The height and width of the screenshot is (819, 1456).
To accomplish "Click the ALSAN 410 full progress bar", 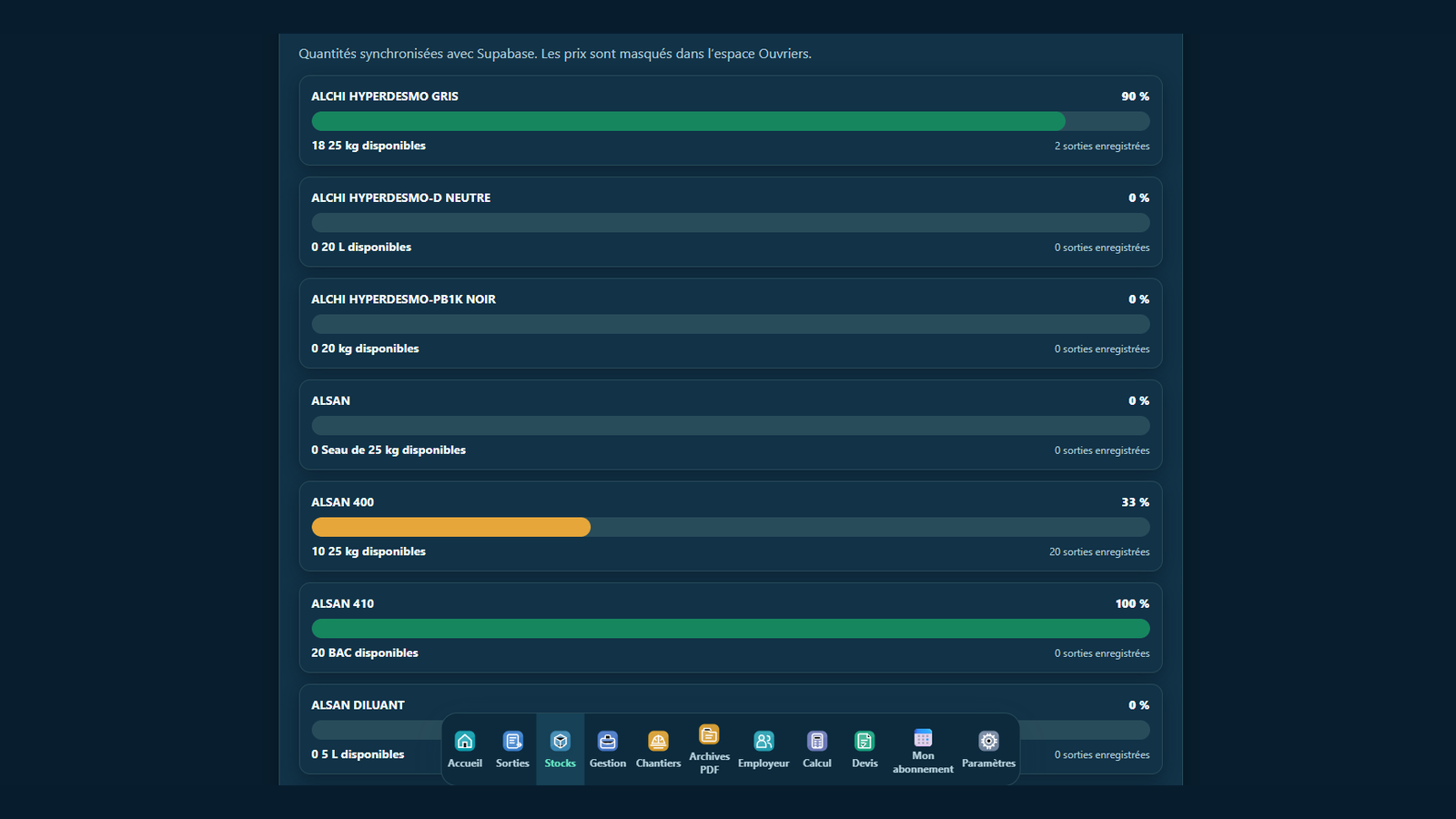I will point(731,629).
